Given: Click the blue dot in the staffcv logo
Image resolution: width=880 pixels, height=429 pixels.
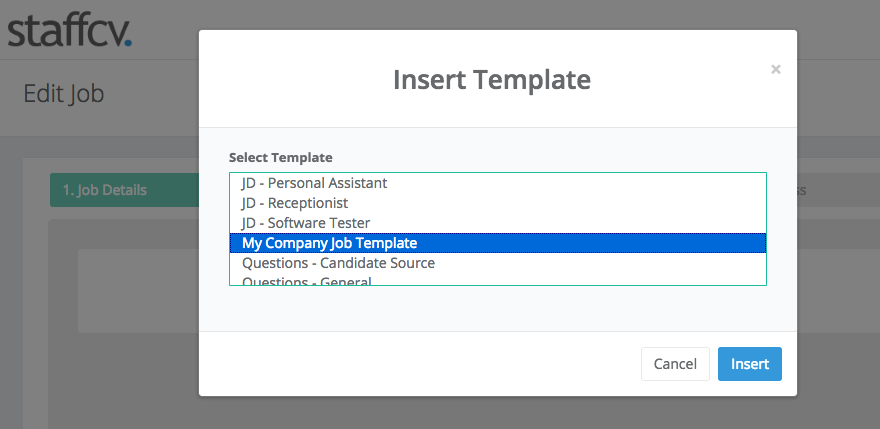Looking at the screenshot, I should (x=128, y=42).
